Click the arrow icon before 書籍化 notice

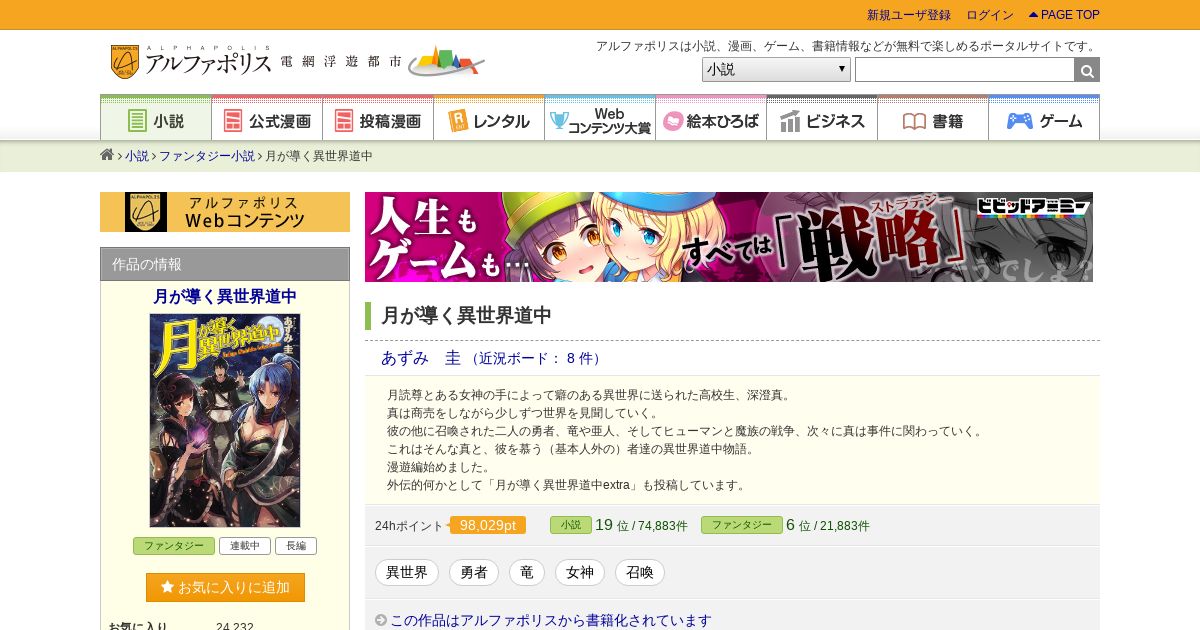click(381, 621)
